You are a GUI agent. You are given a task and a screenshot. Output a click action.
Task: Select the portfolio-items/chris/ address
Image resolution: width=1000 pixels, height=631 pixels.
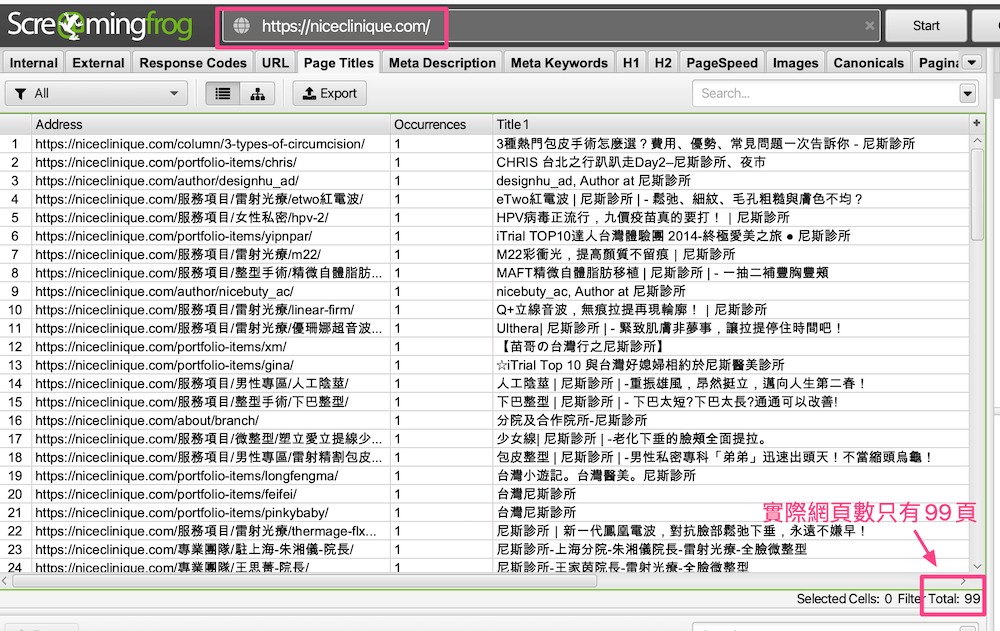166,163
